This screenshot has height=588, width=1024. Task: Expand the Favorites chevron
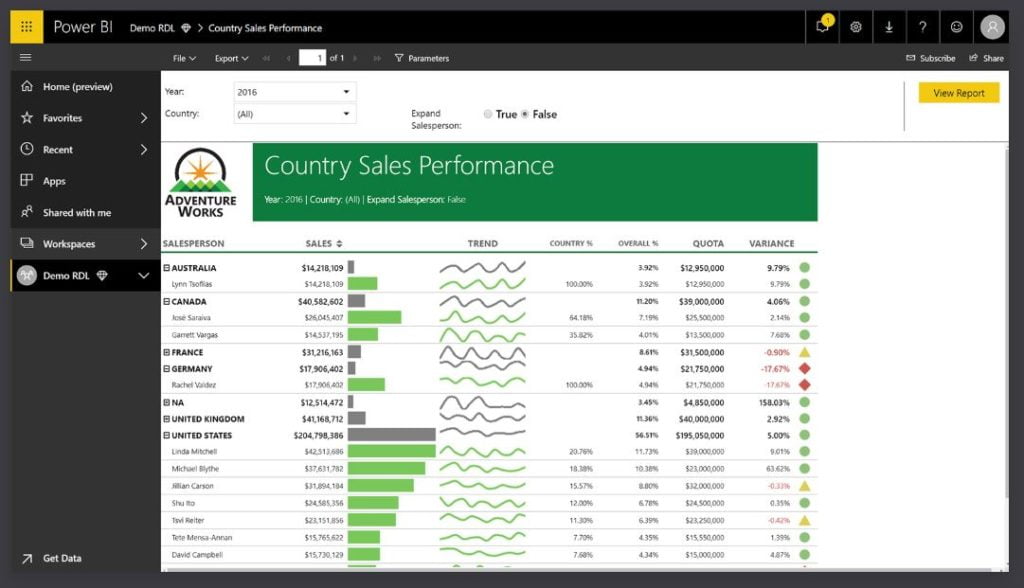tap(144, 118)
